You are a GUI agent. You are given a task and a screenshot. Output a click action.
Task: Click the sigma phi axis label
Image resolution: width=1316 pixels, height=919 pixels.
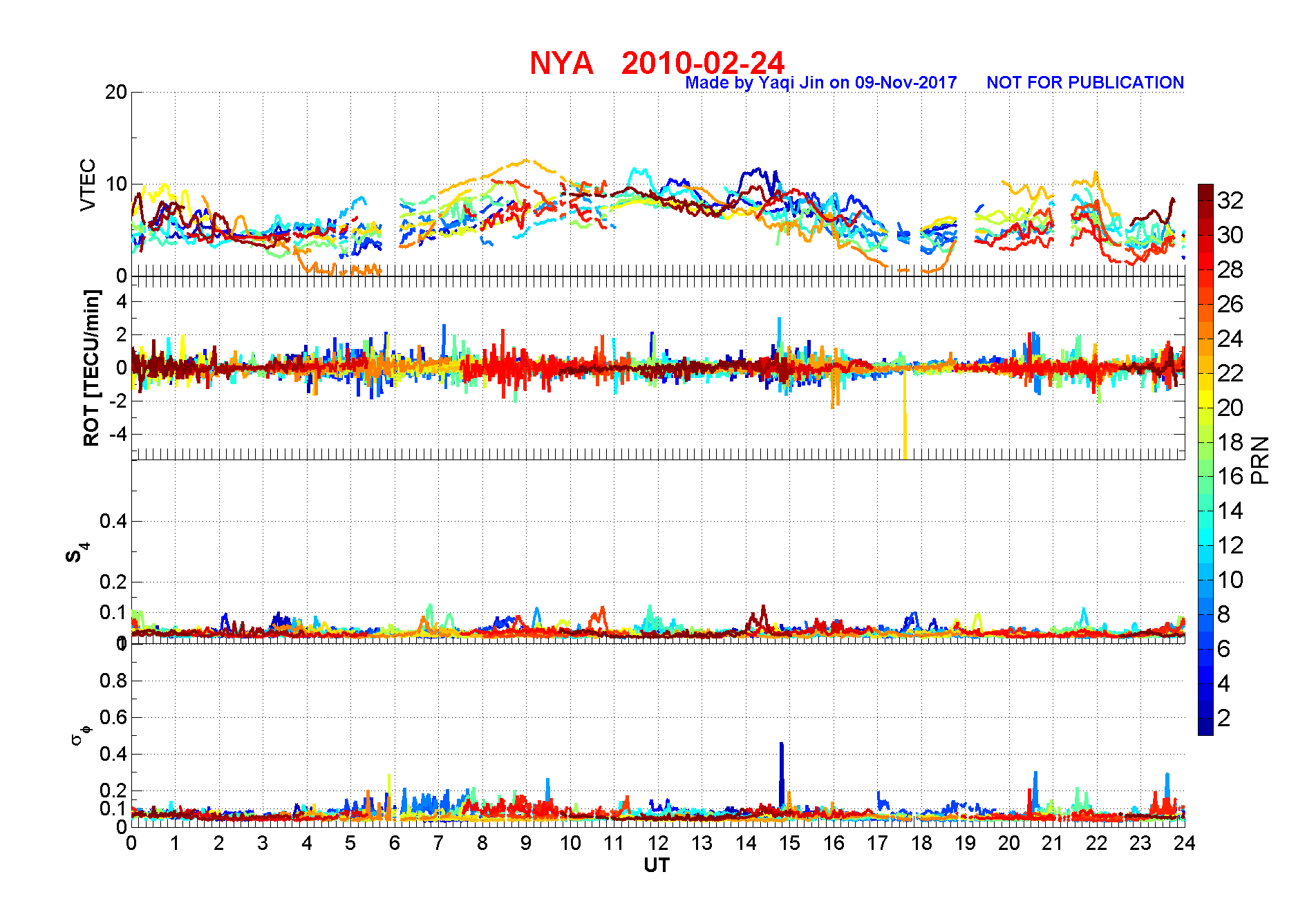pos(79,734)
